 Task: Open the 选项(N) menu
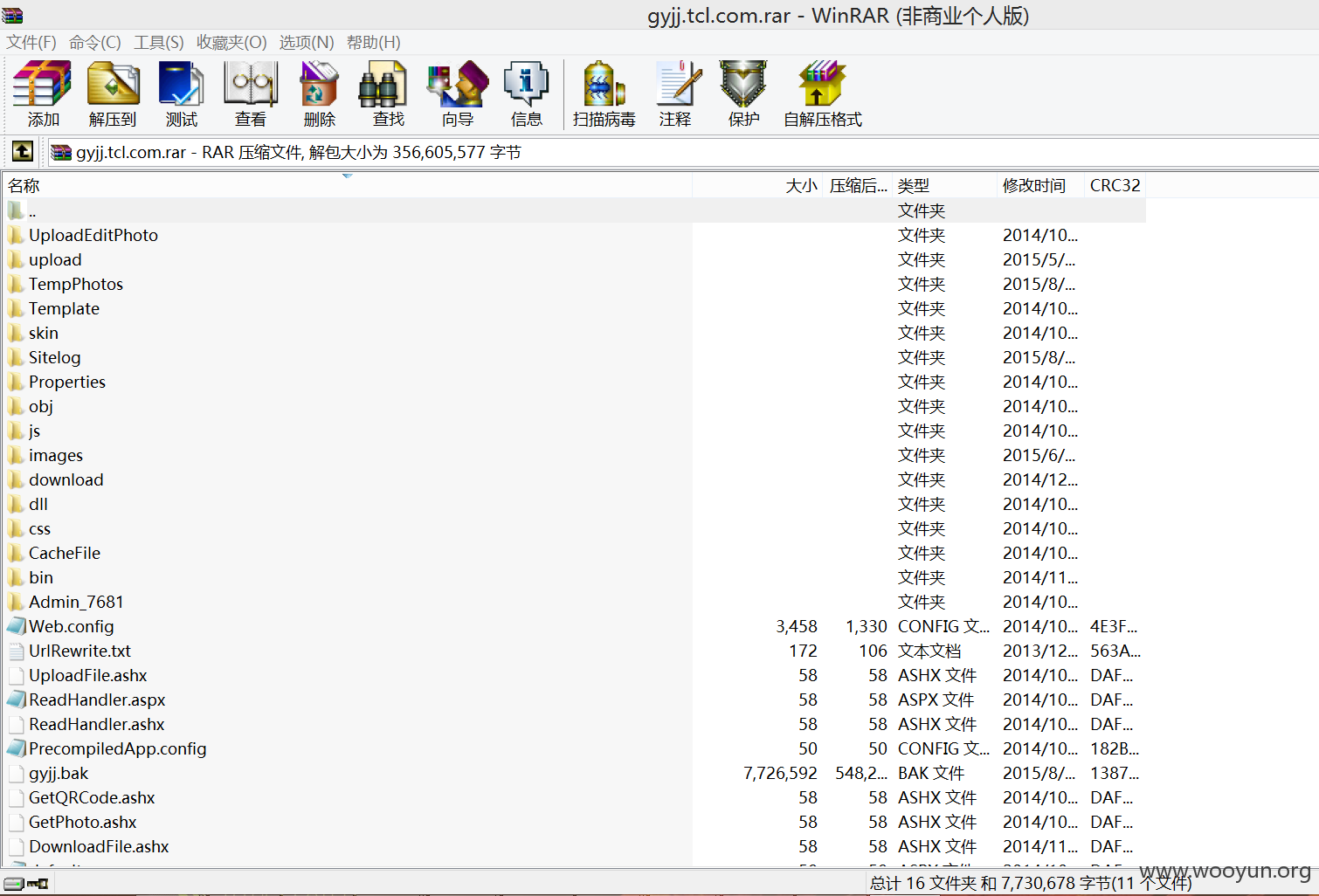(307, 42)
